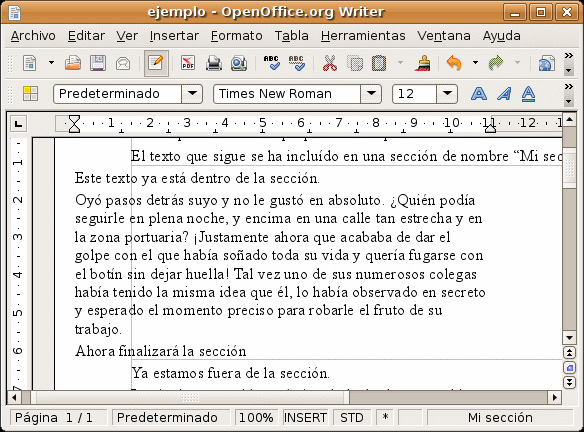Click the STD selection mode field

tap(352, 417)
